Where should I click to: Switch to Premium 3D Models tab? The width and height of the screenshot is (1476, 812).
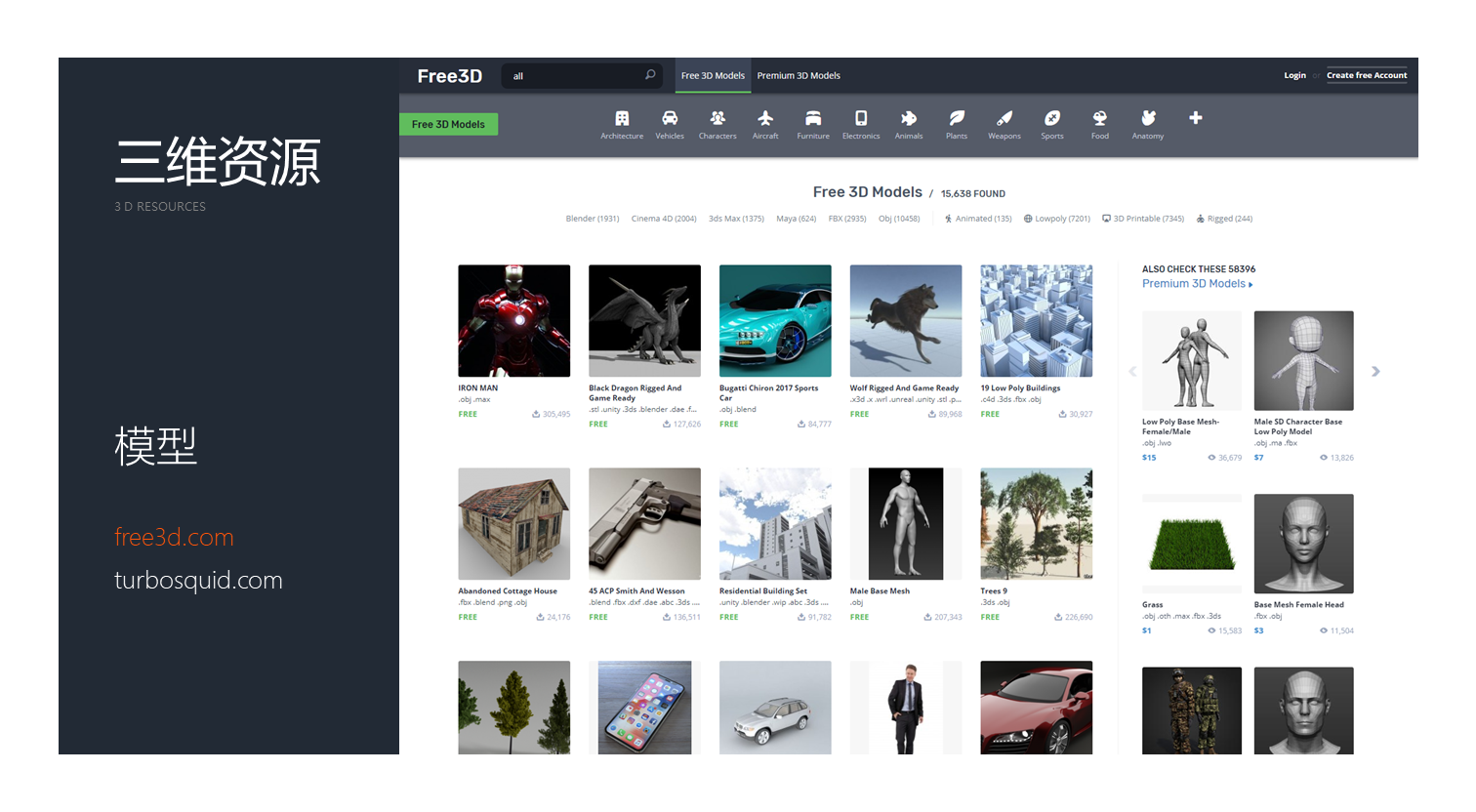click(x=799, y=75)
